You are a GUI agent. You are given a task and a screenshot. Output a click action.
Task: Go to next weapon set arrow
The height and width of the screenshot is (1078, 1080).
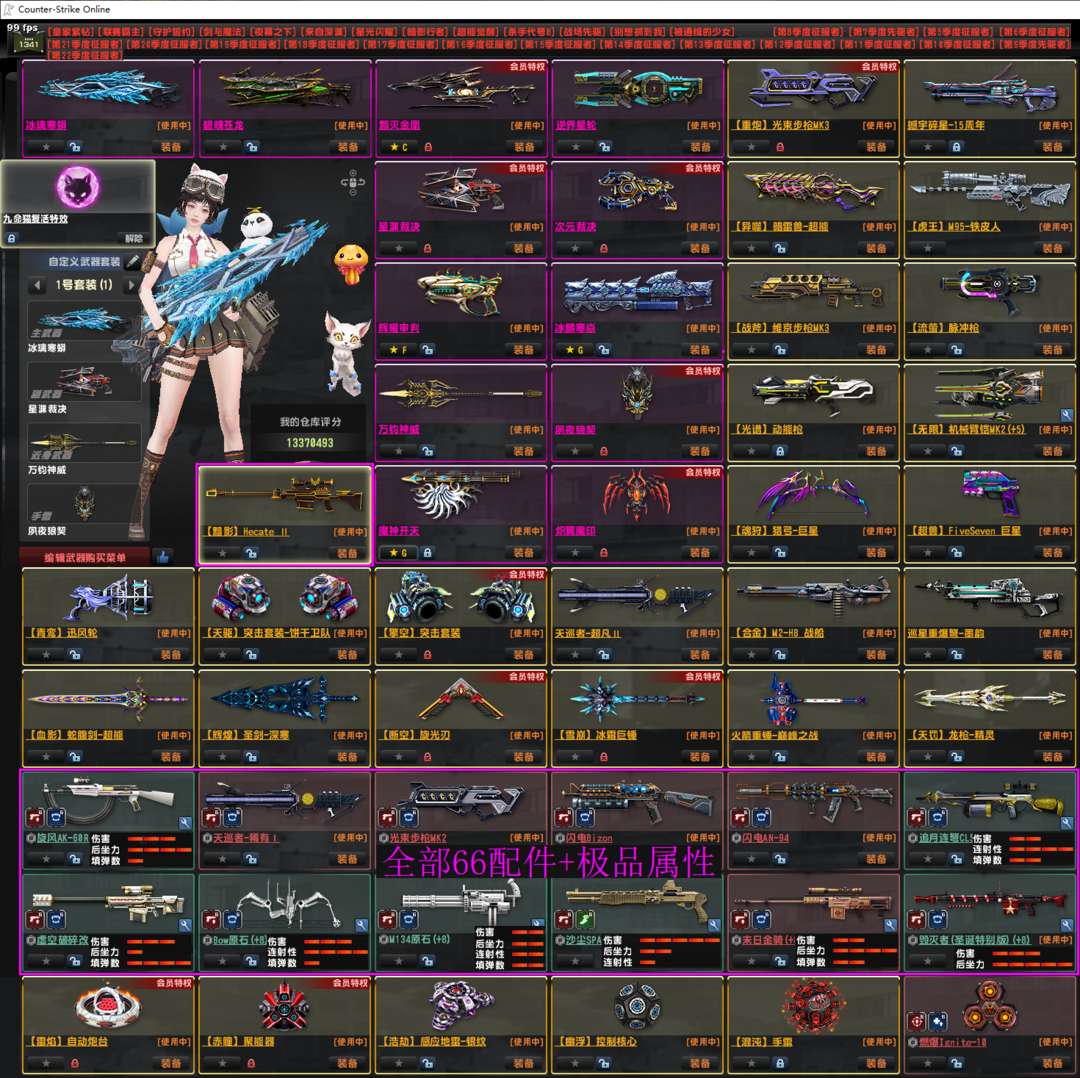coord(130,284)
